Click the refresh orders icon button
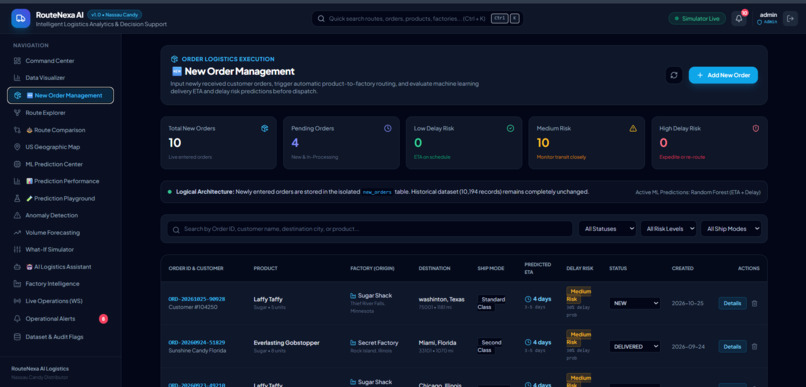Screen dimensions: 806x387 coord(674,75)
